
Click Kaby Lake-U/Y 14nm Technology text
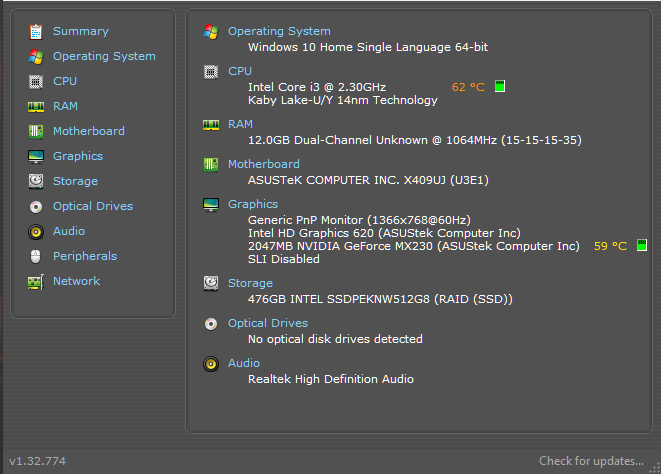(343, 100)
